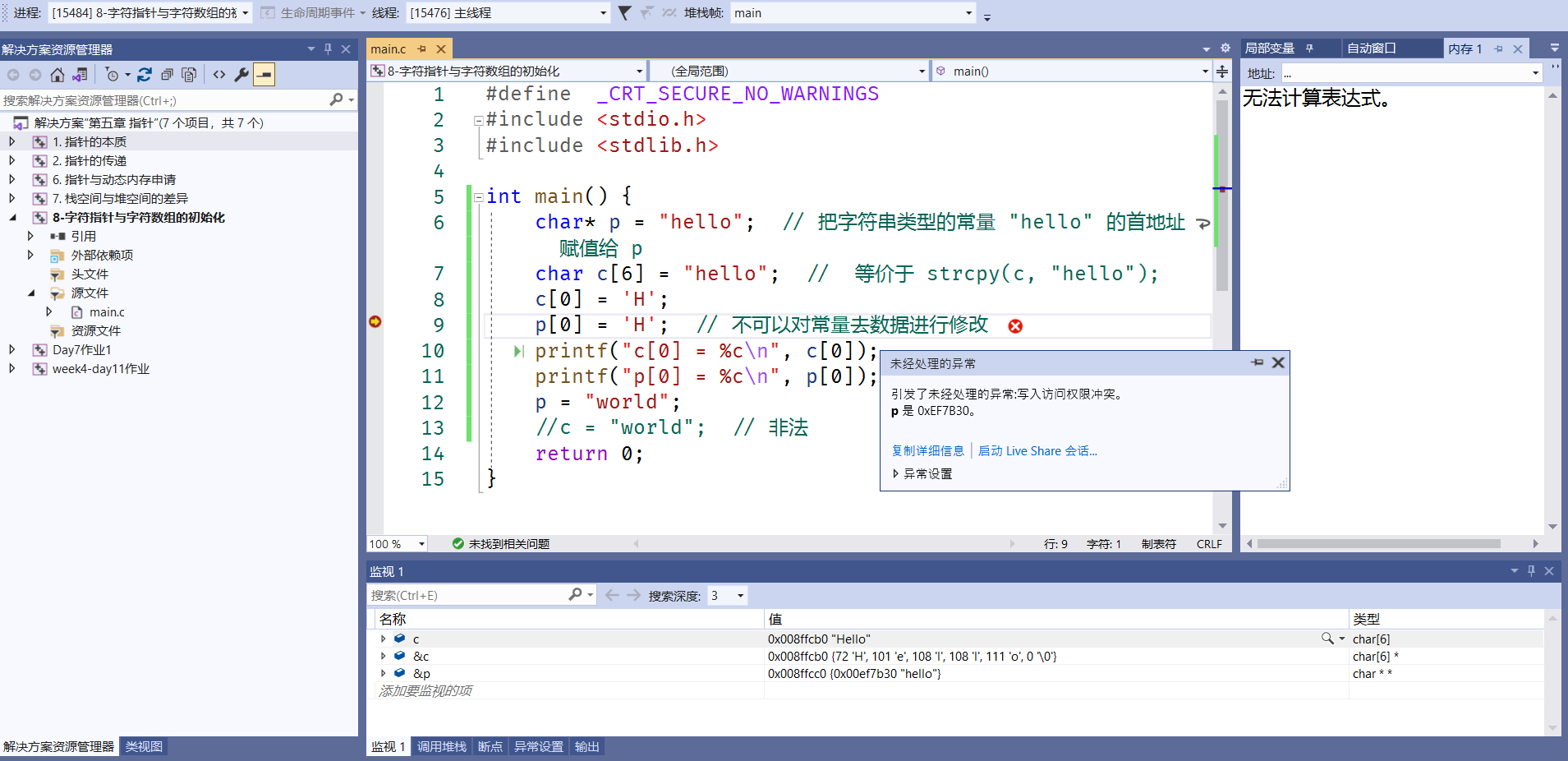Switch to the 局部变量 tab
1568x761 pixels.
click(1270, 48)
